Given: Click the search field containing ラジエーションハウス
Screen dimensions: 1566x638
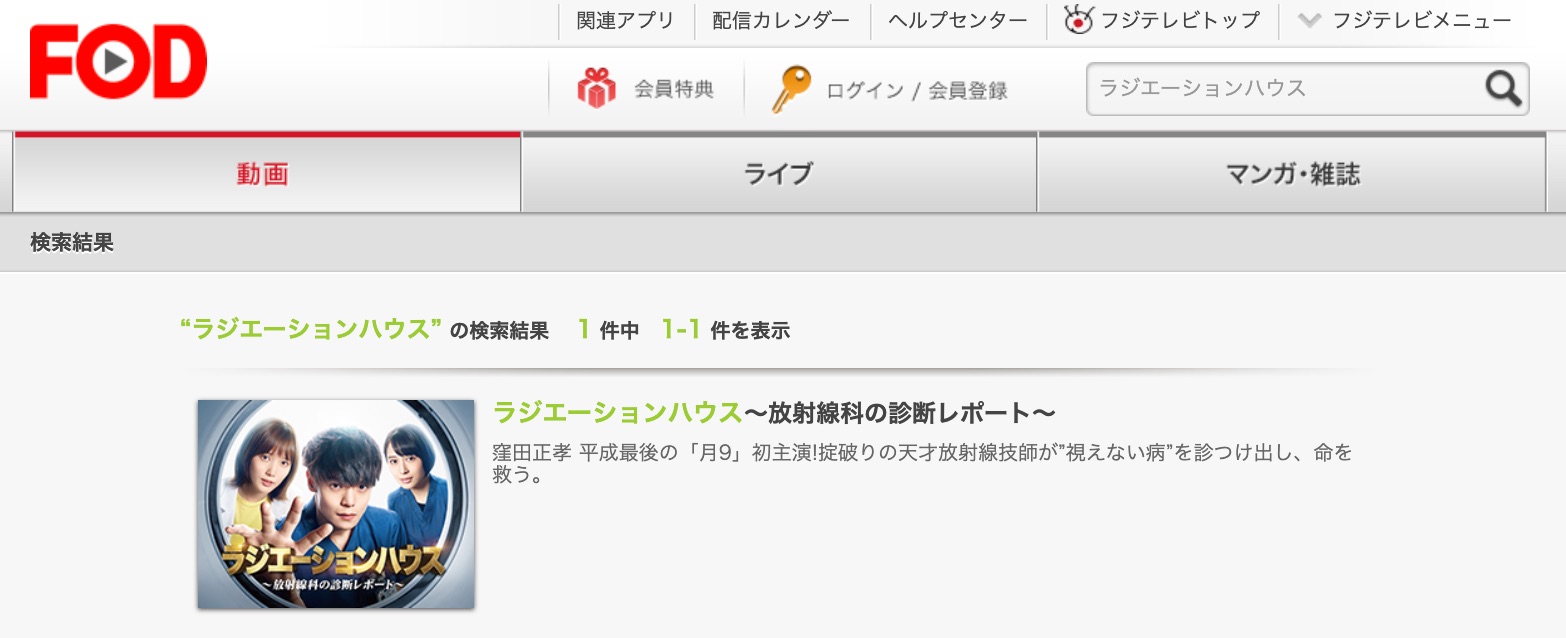Looking at the screenshot, I should pyautogui.click(x=1285, y=88).
